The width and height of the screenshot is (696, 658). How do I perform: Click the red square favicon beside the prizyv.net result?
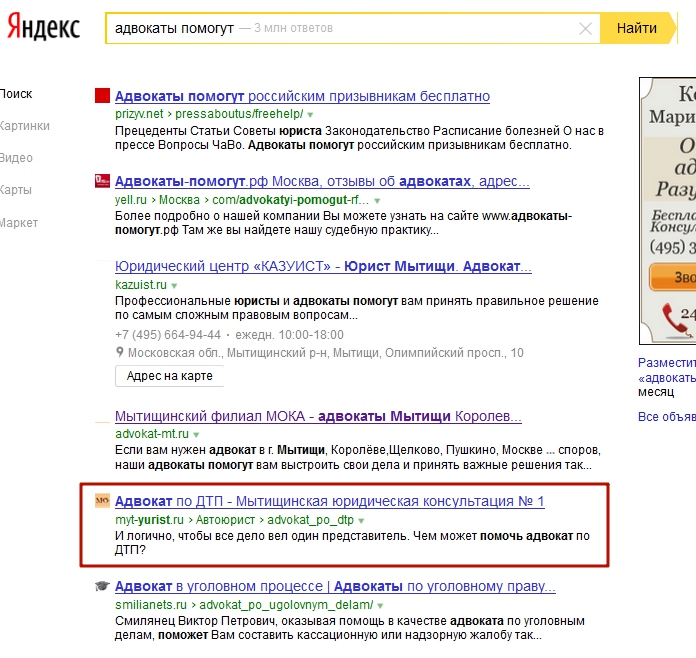101,96
